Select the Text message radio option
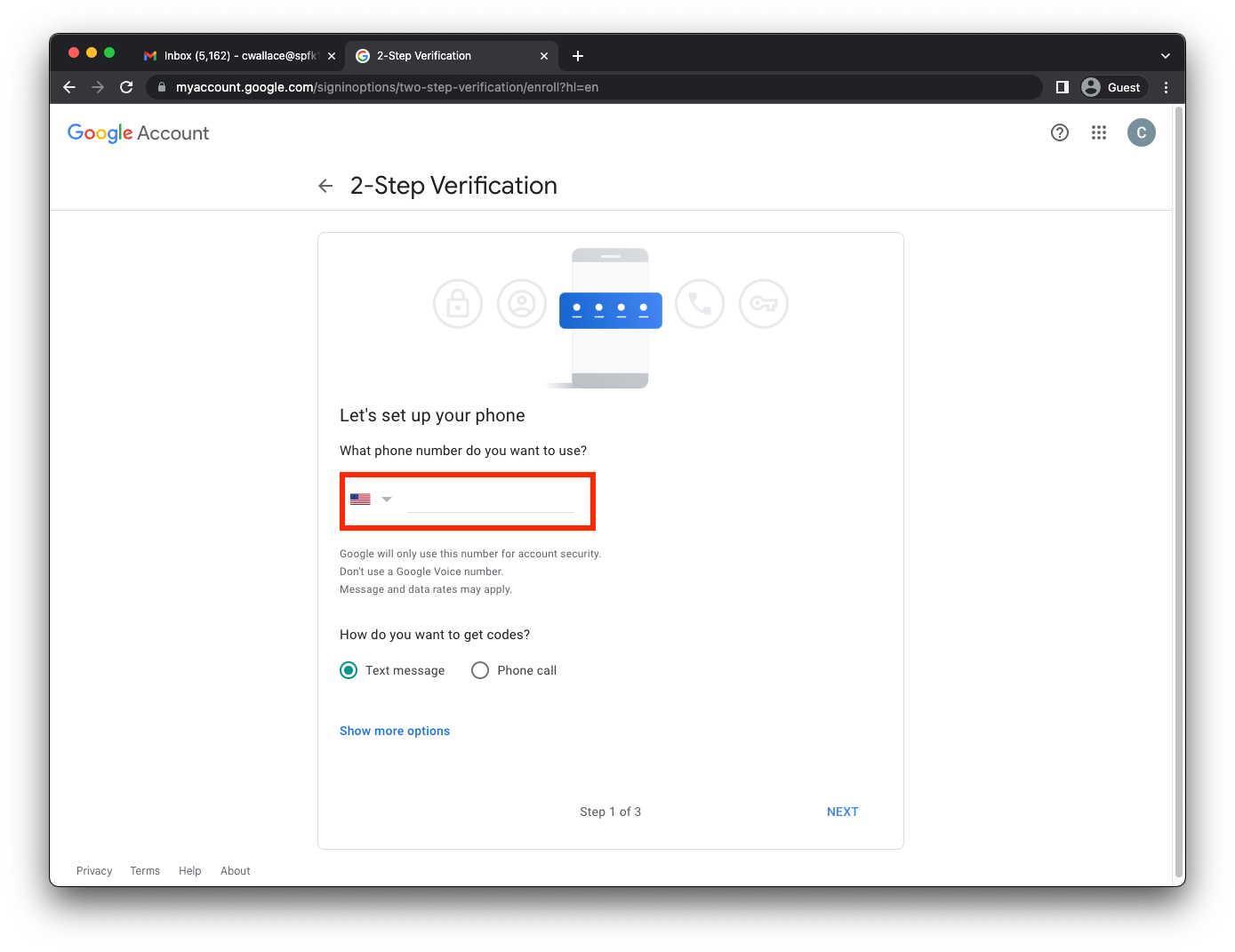Image resolution: width=1235 pixels, height=952 pixels. [x=349, y=670]
